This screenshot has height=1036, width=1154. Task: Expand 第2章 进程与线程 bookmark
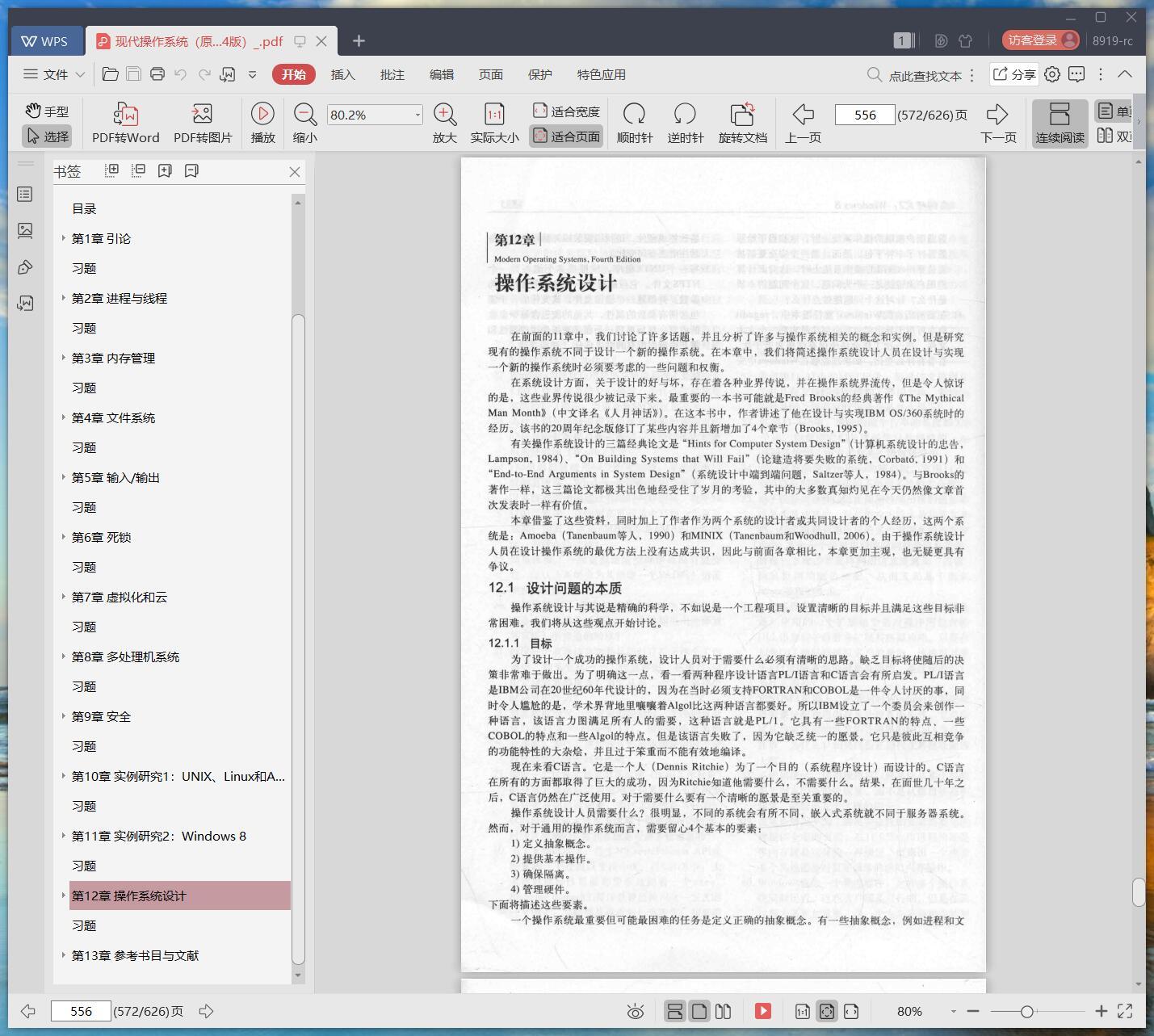(x=64, y=298)
